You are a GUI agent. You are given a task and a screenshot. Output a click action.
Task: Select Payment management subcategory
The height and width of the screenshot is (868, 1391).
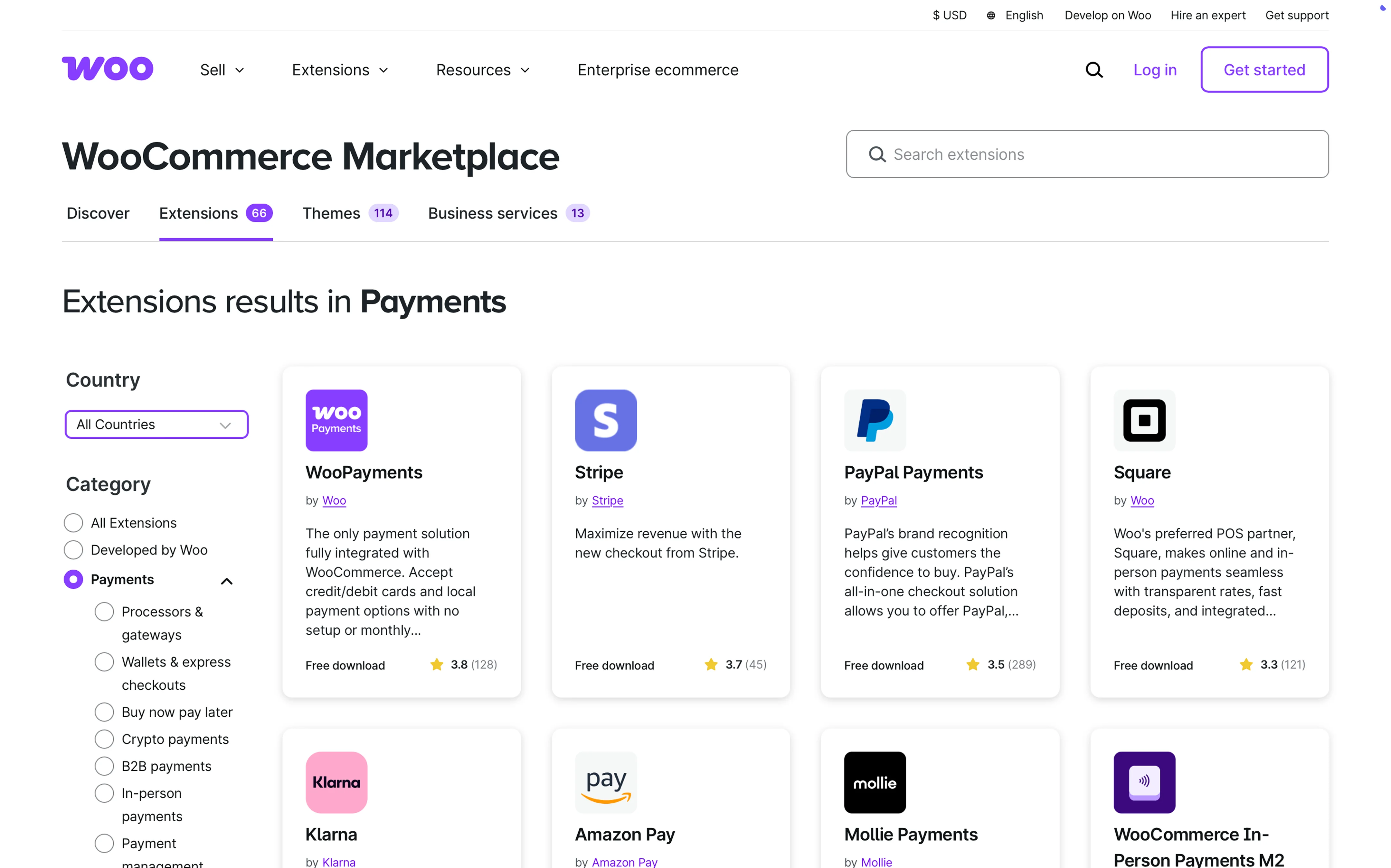tap(104, 843)
